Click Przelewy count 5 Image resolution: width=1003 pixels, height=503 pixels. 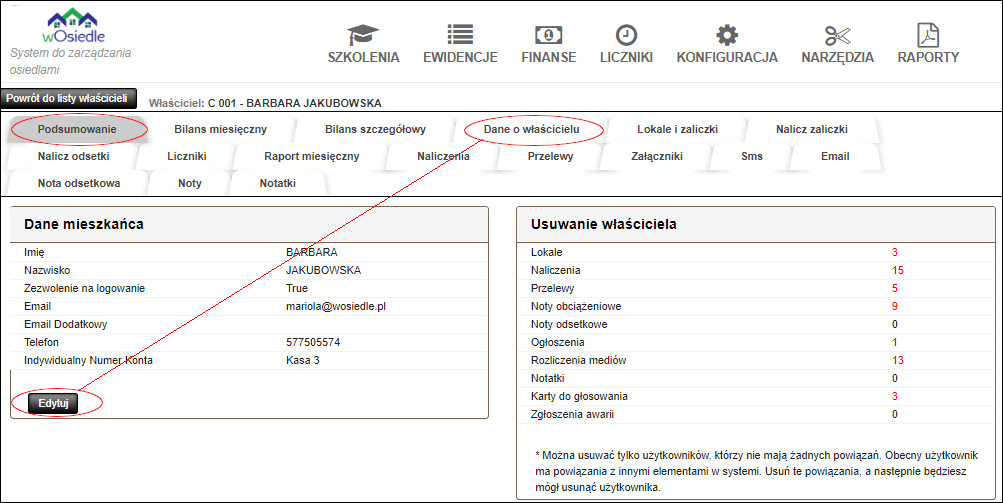point(895,289)
